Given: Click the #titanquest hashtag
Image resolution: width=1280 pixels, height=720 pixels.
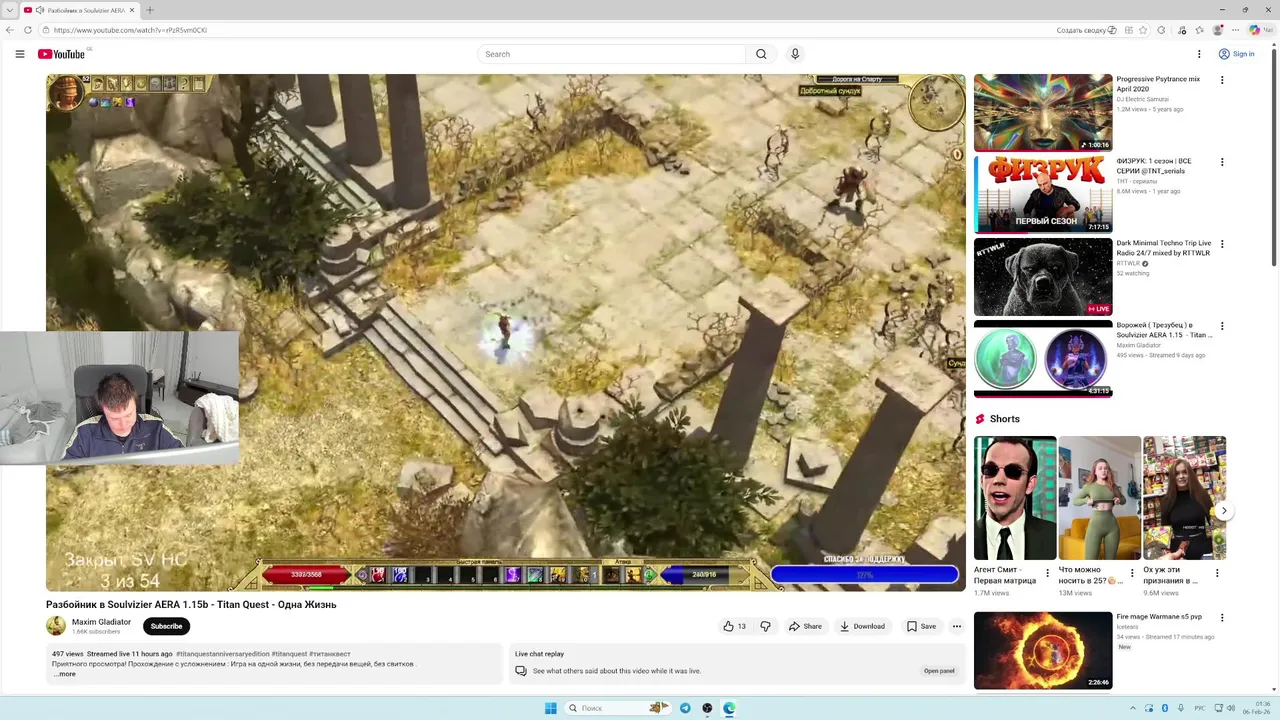Looking at the screenshot, I should click(289, 654).
